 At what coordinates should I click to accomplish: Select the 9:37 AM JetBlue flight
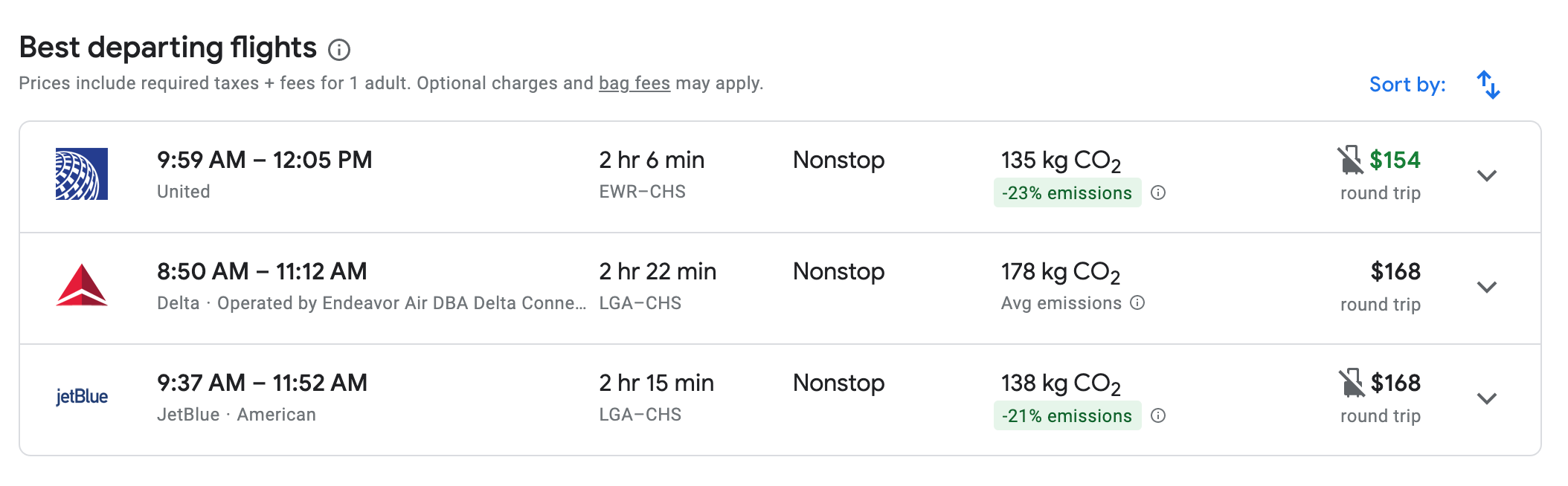(x=262, y=383)
